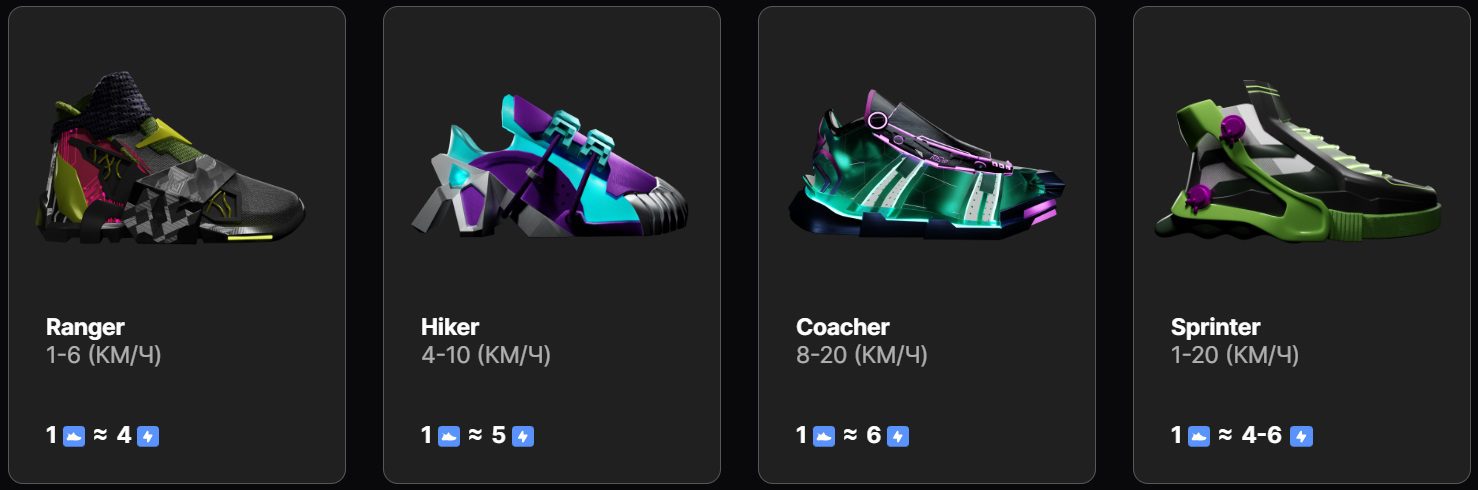Select the Ranger title text

(85, 327)
